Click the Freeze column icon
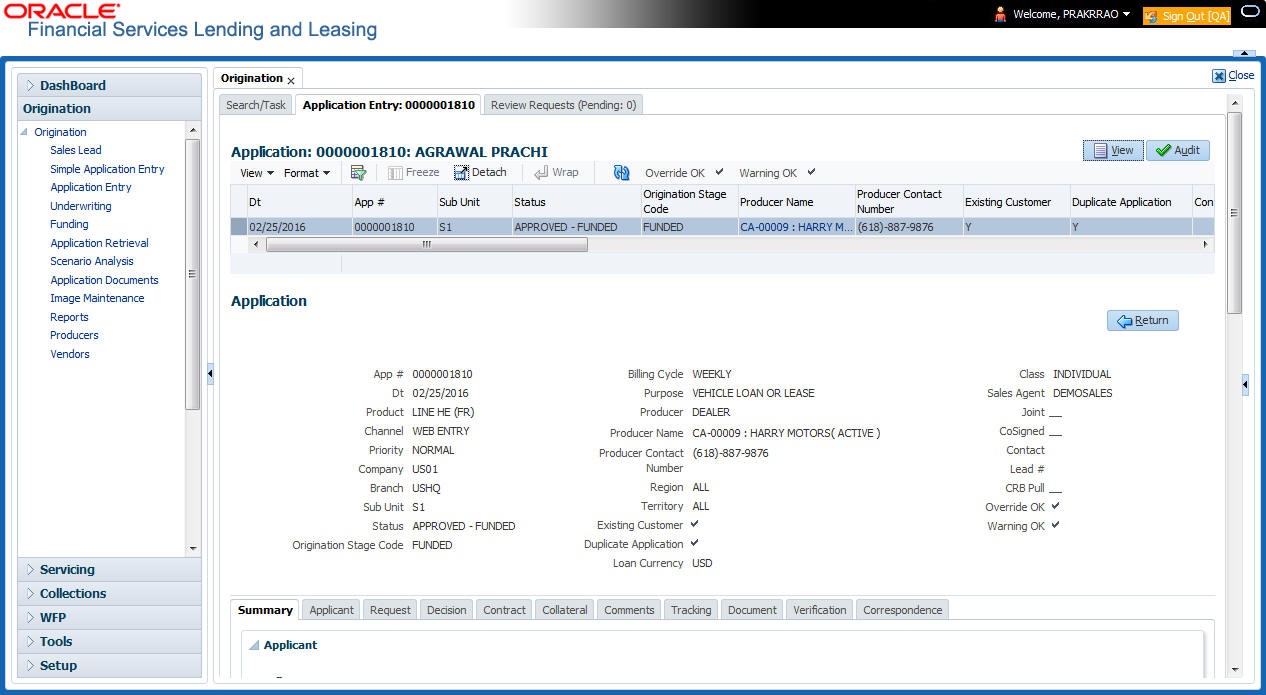1266x695 pixels. 395,172
